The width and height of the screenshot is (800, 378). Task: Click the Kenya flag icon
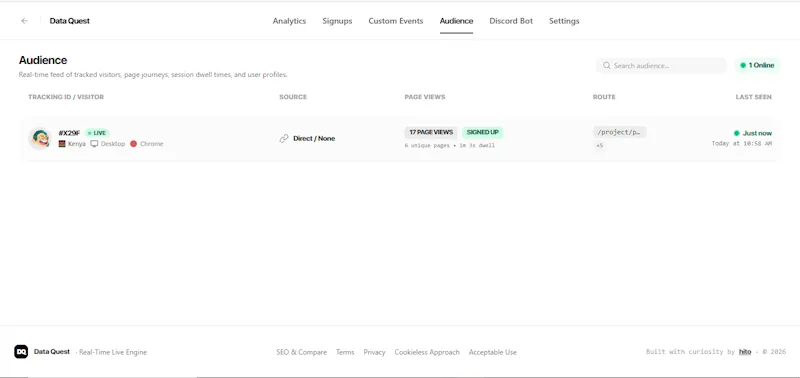(62, 144)
